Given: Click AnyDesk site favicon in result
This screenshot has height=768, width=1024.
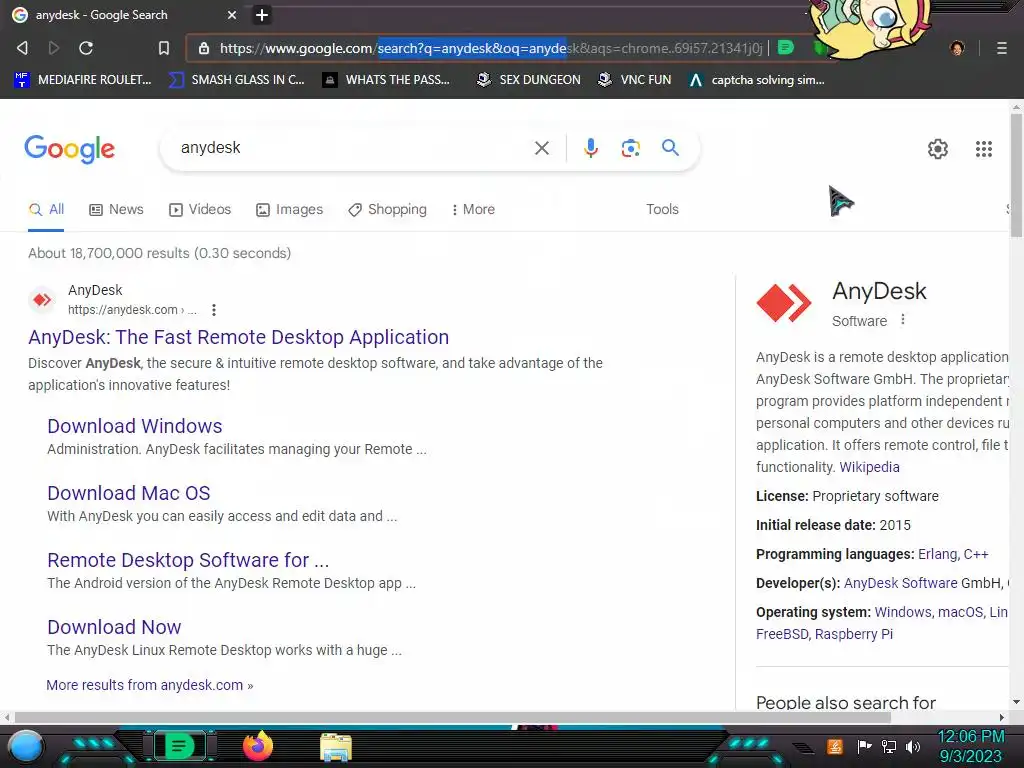Looking at the screenshot, I should [x=42, y=300].
